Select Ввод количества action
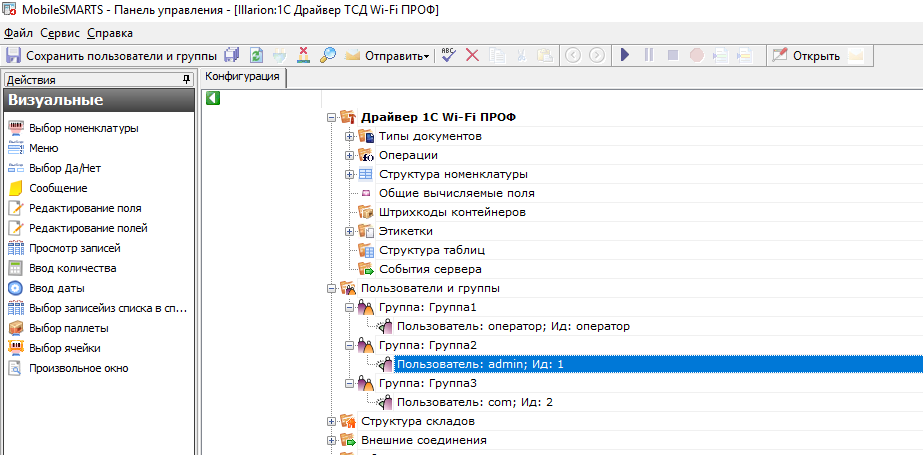Screen dimensions: 923x455 [x=72, y=268]
